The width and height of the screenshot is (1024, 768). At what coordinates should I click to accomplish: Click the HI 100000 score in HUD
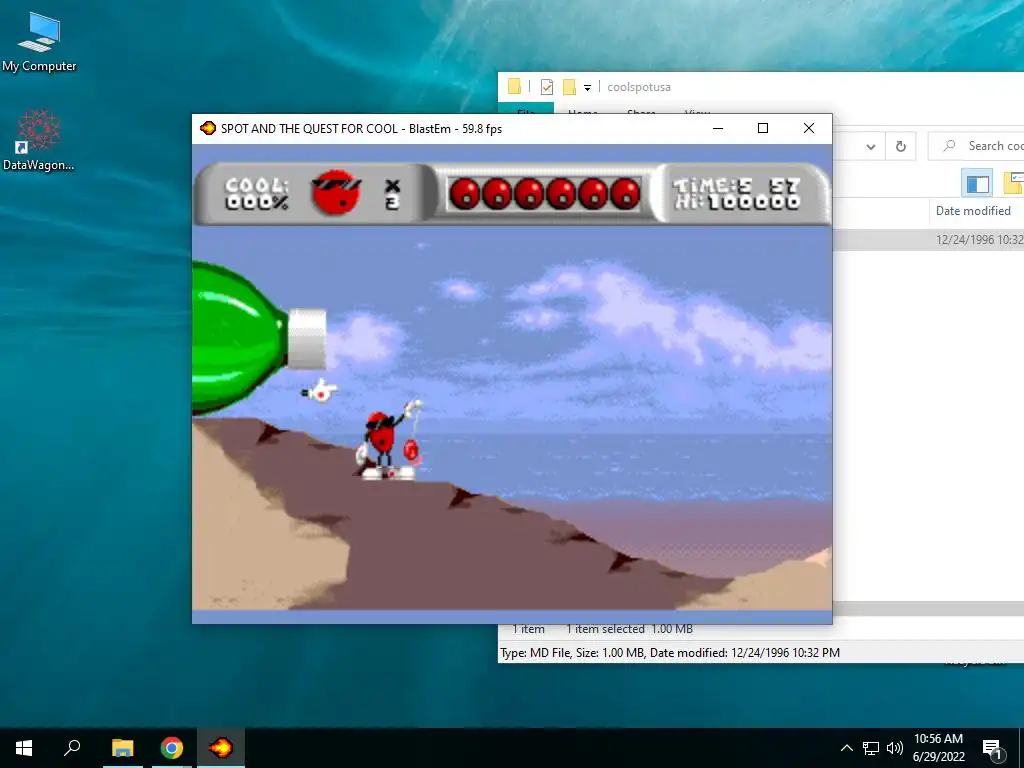(x=737, y=202)
